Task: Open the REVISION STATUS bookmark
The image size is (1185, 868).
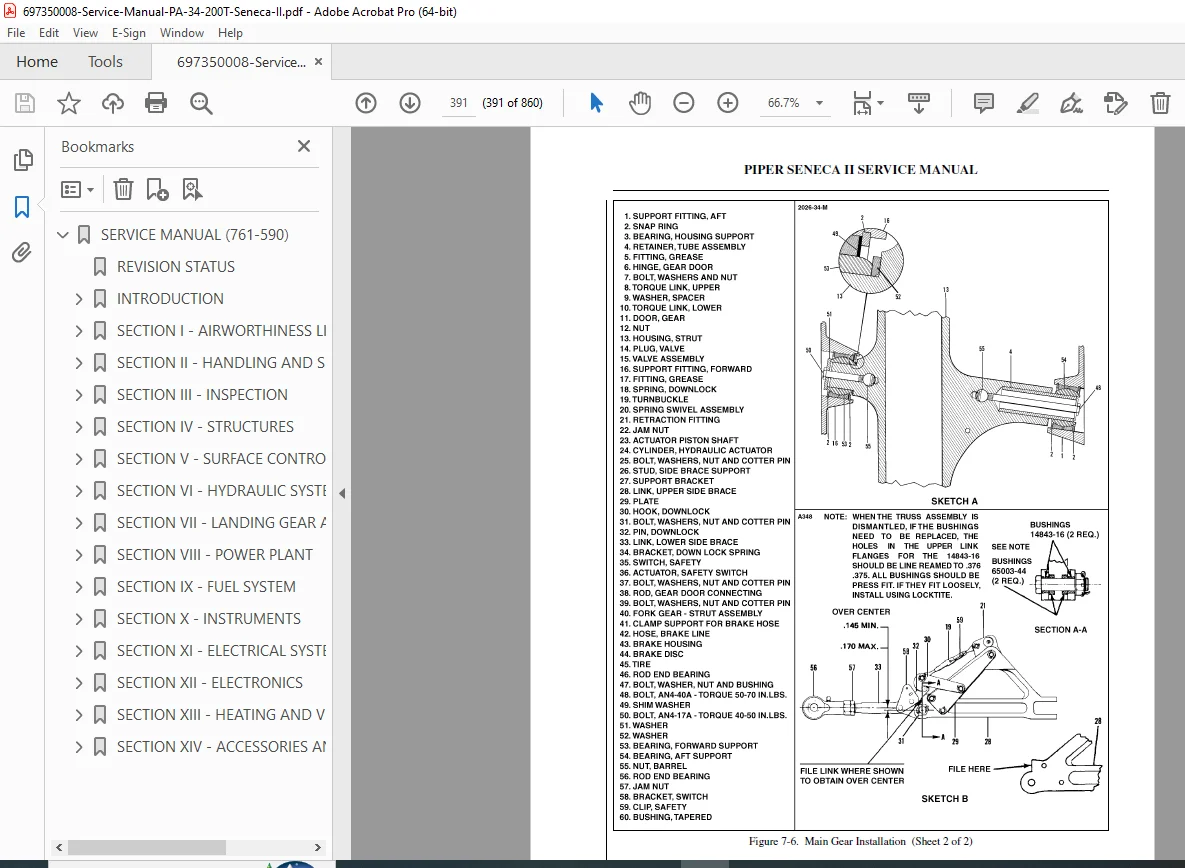Action: tap(175, 267)
